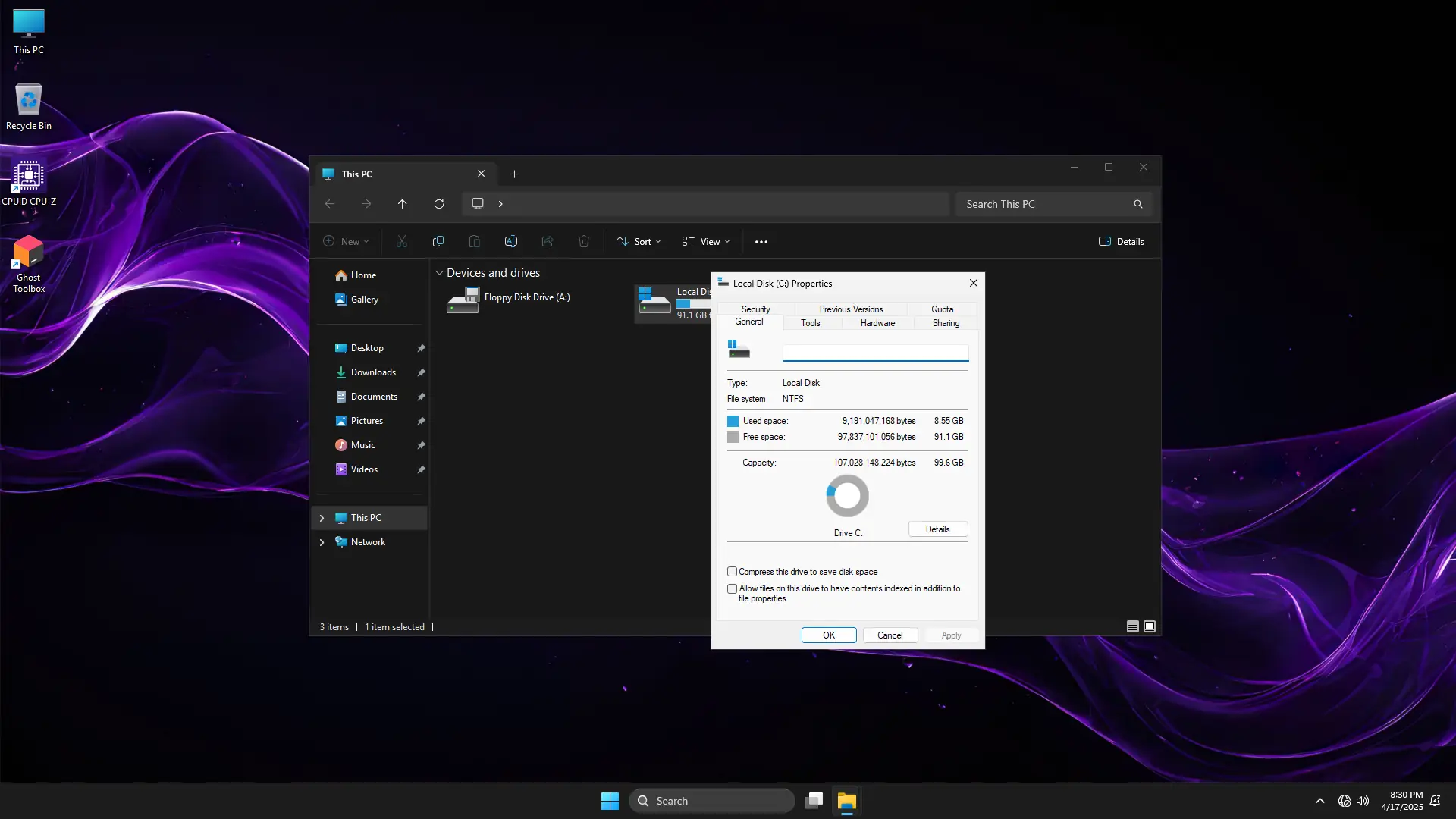Click the Up directory arrow

402,204
